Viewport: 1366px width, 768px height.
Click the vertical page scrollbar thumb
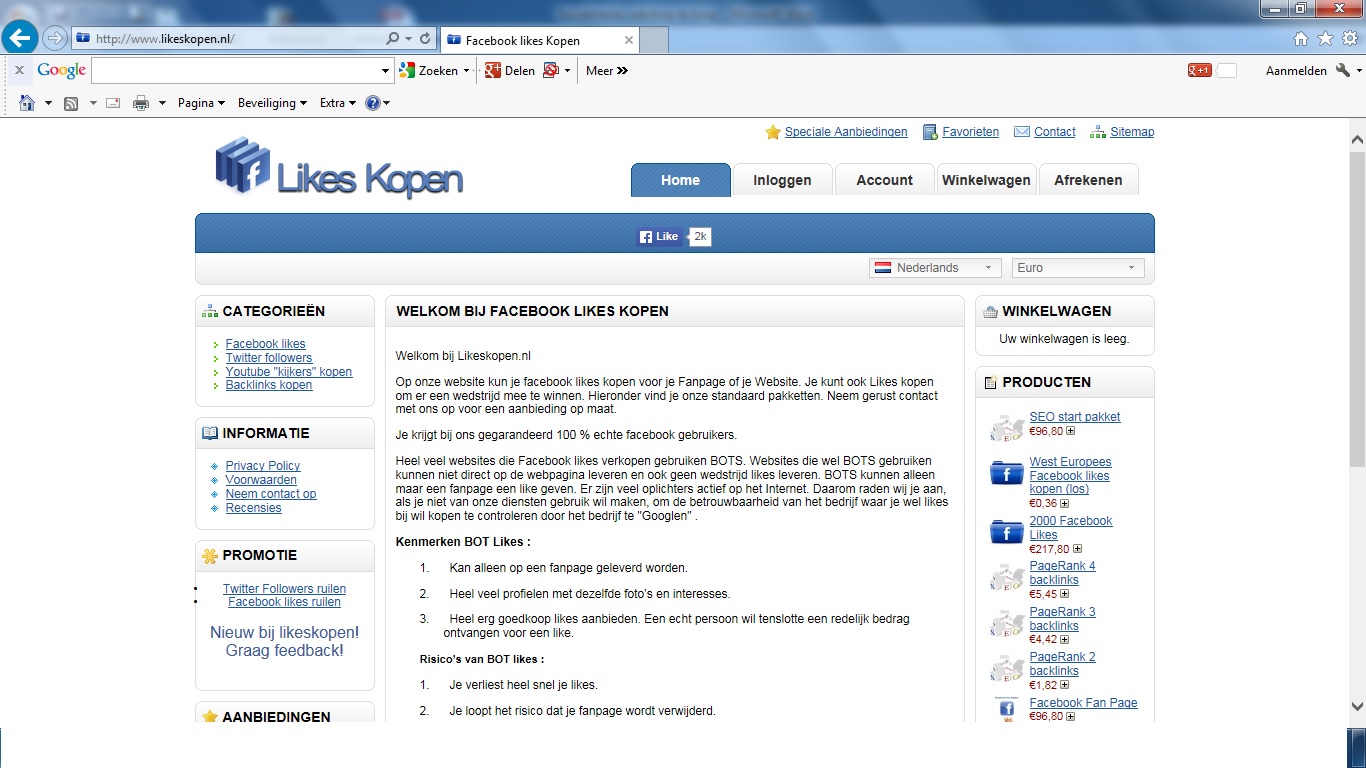pos(1357,309)
